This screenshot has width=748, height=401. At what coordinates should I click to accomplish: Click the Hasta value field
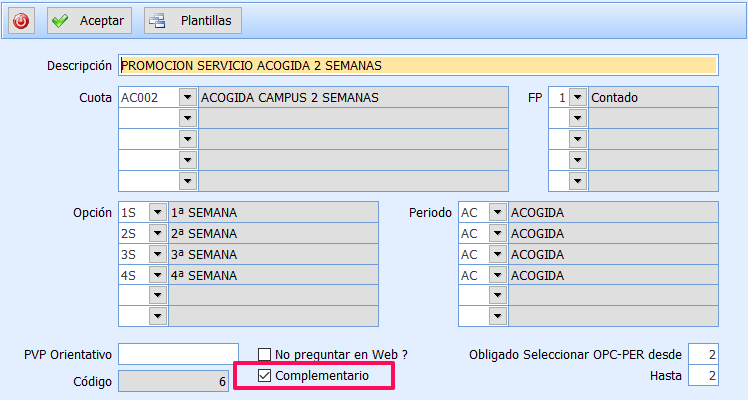(x=703, y=376)
